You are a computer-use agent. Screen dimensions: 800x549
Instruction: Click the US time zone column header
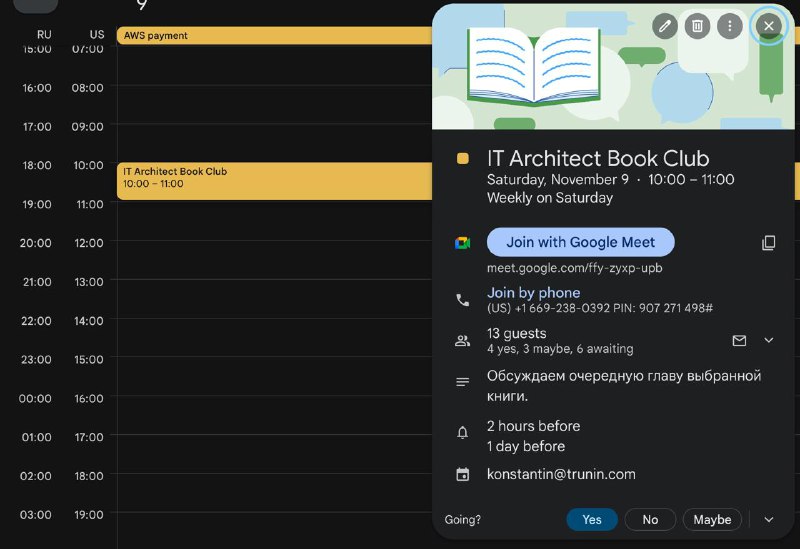tap(97, 35)
